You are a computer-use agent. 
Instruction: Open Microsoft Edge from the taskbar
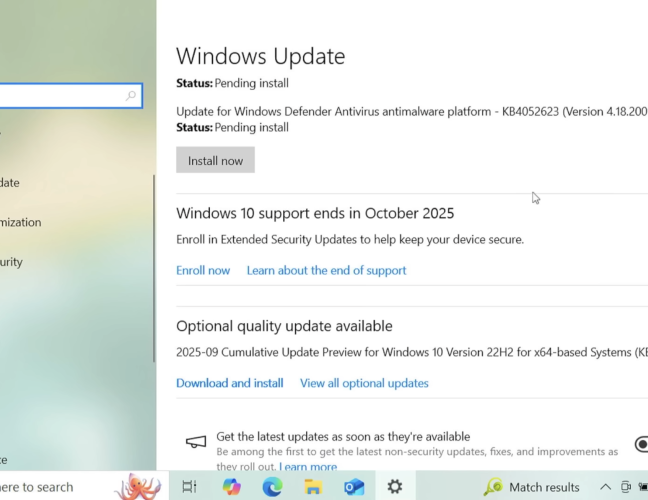pos(272,487)
